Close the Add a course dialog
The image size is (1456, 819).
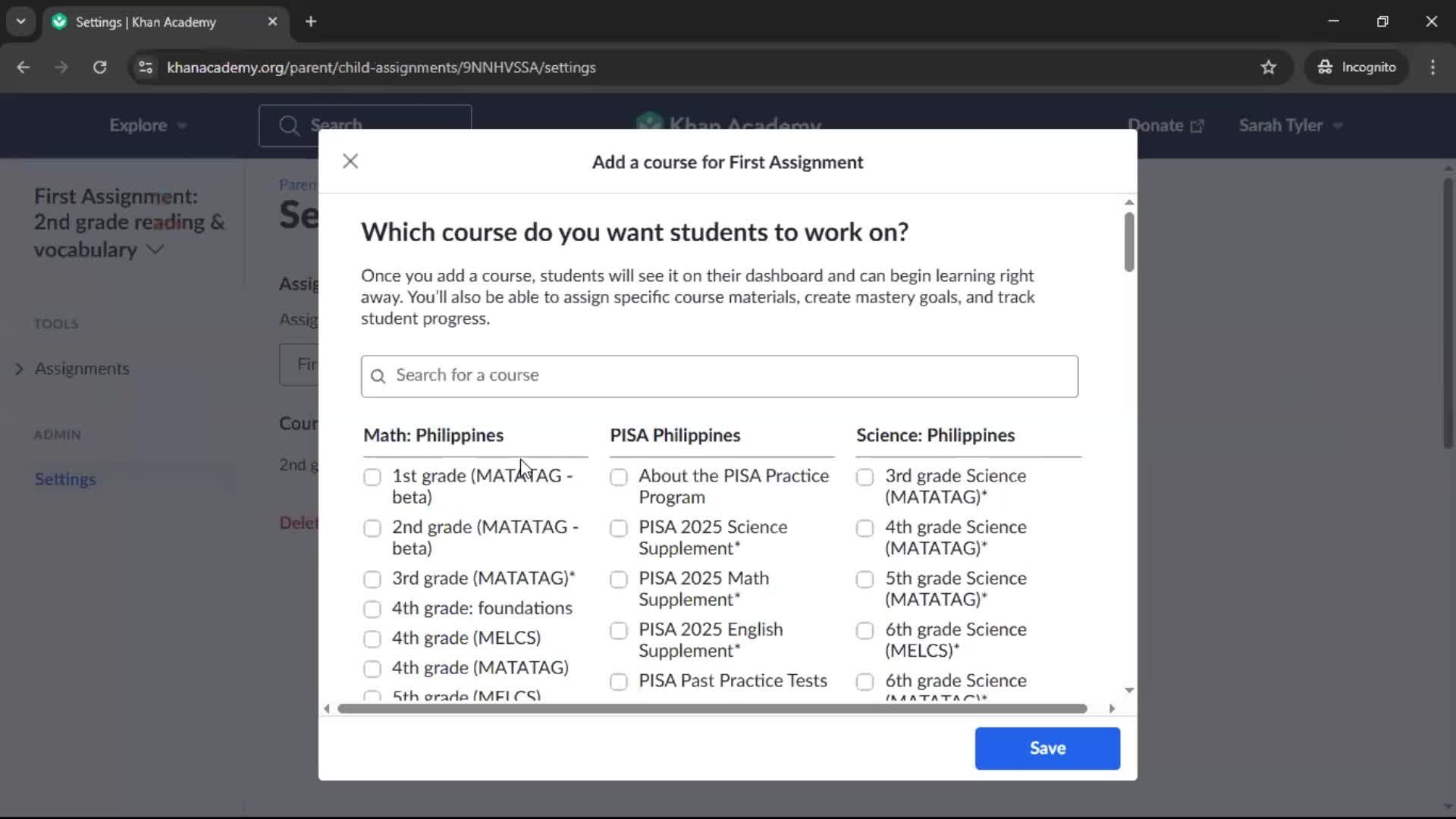click(350, 161)
